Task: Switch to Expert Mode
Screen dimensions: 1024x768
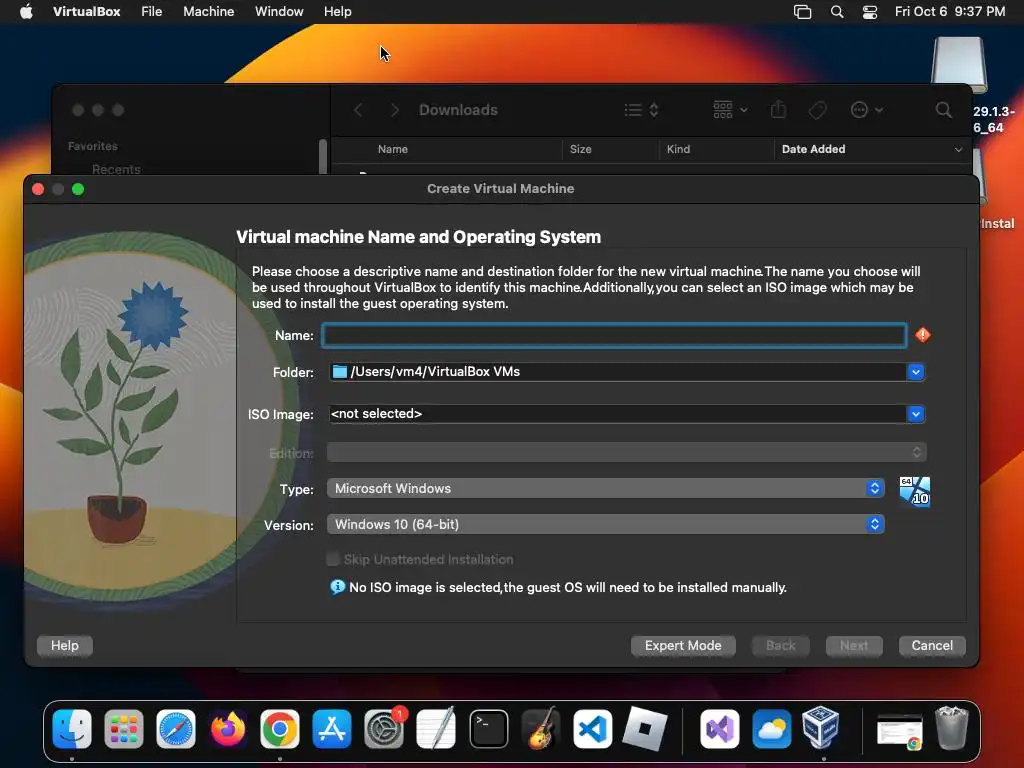Action: click(683, 645)
